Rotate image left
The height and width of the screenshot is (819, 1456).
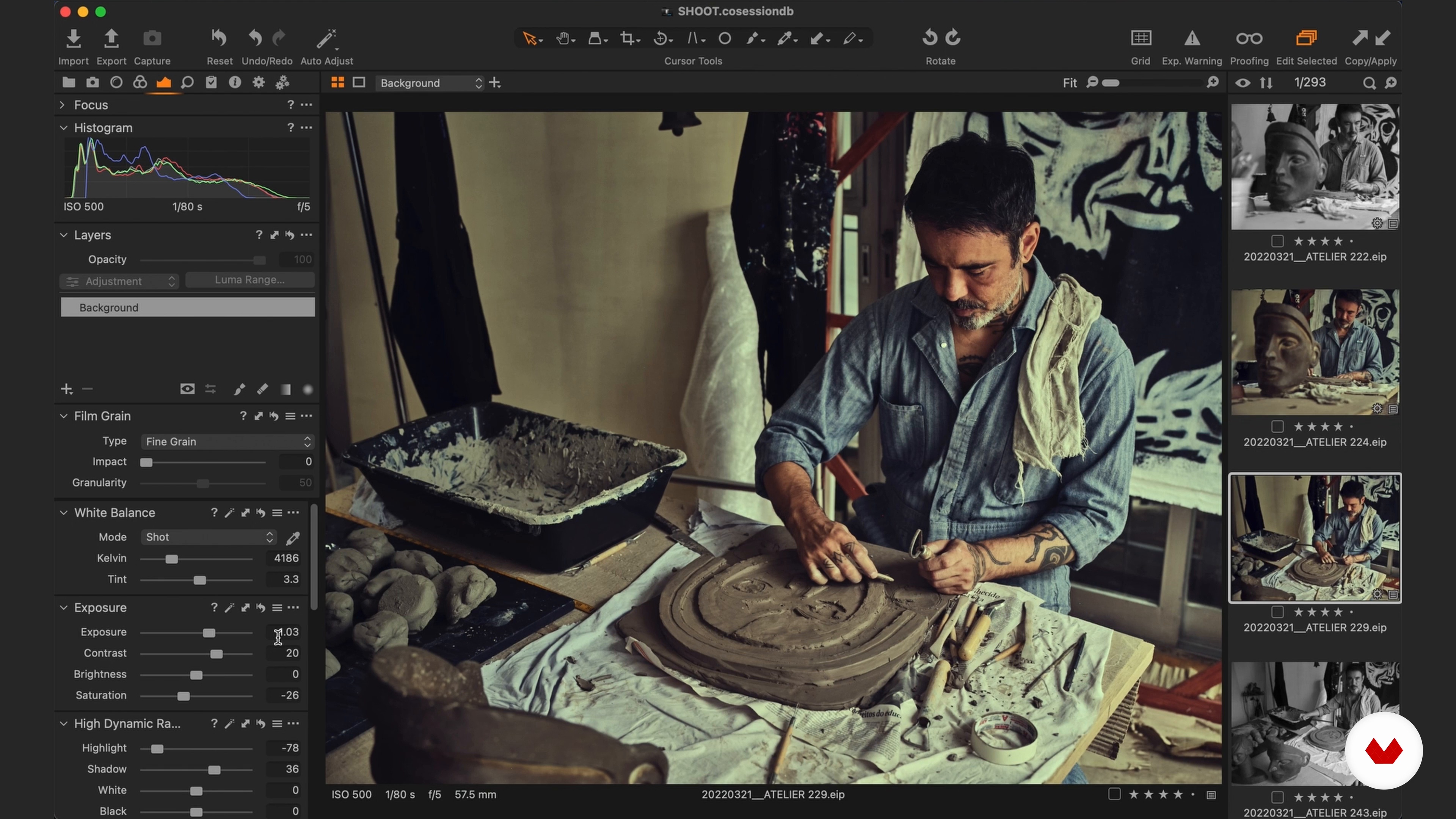click(x=930, y=38)
